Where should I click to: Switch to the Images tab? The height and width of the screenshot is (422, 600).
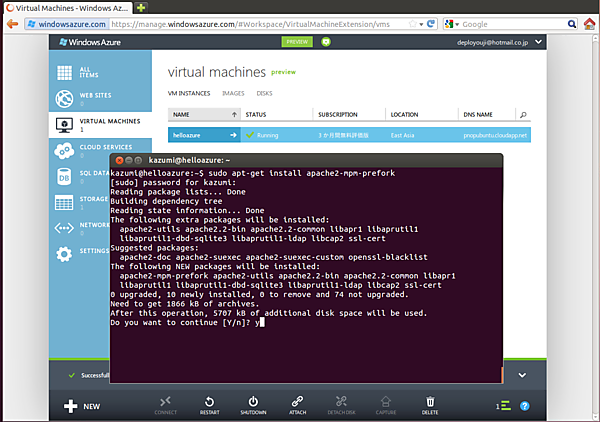point(232,92)
